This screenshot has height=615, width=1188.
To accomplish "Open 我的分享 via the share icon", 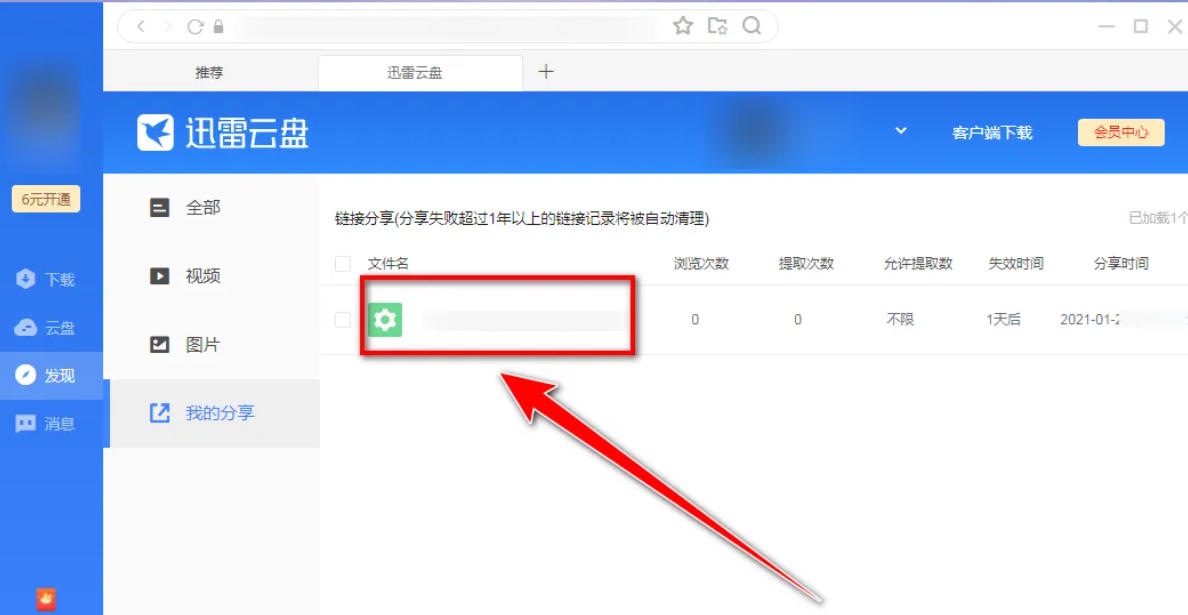I will click(x=160, y=413).
